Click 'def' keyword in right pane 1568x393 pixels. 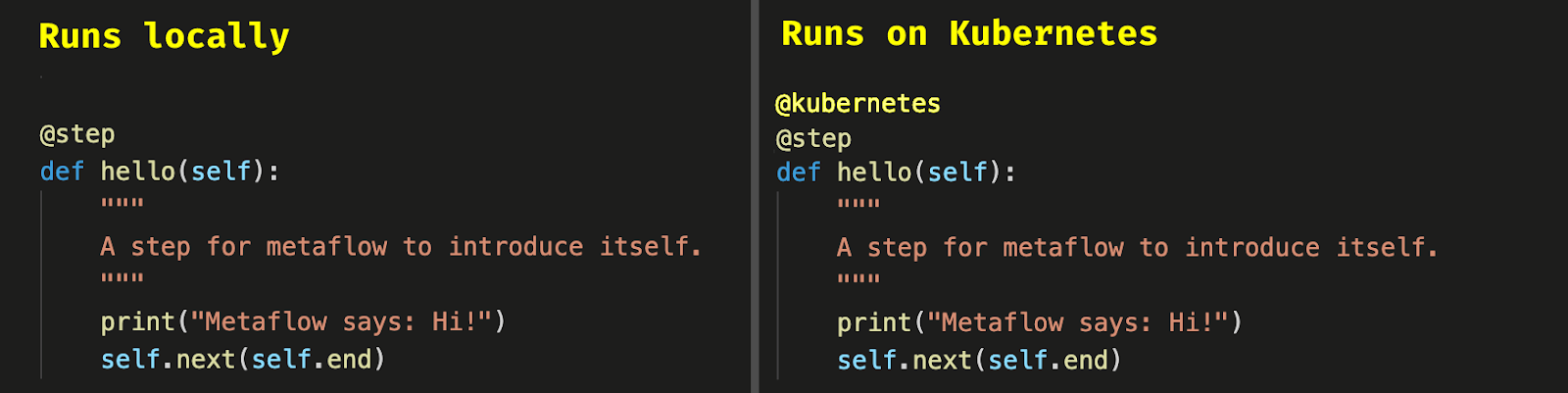[798, 172]
